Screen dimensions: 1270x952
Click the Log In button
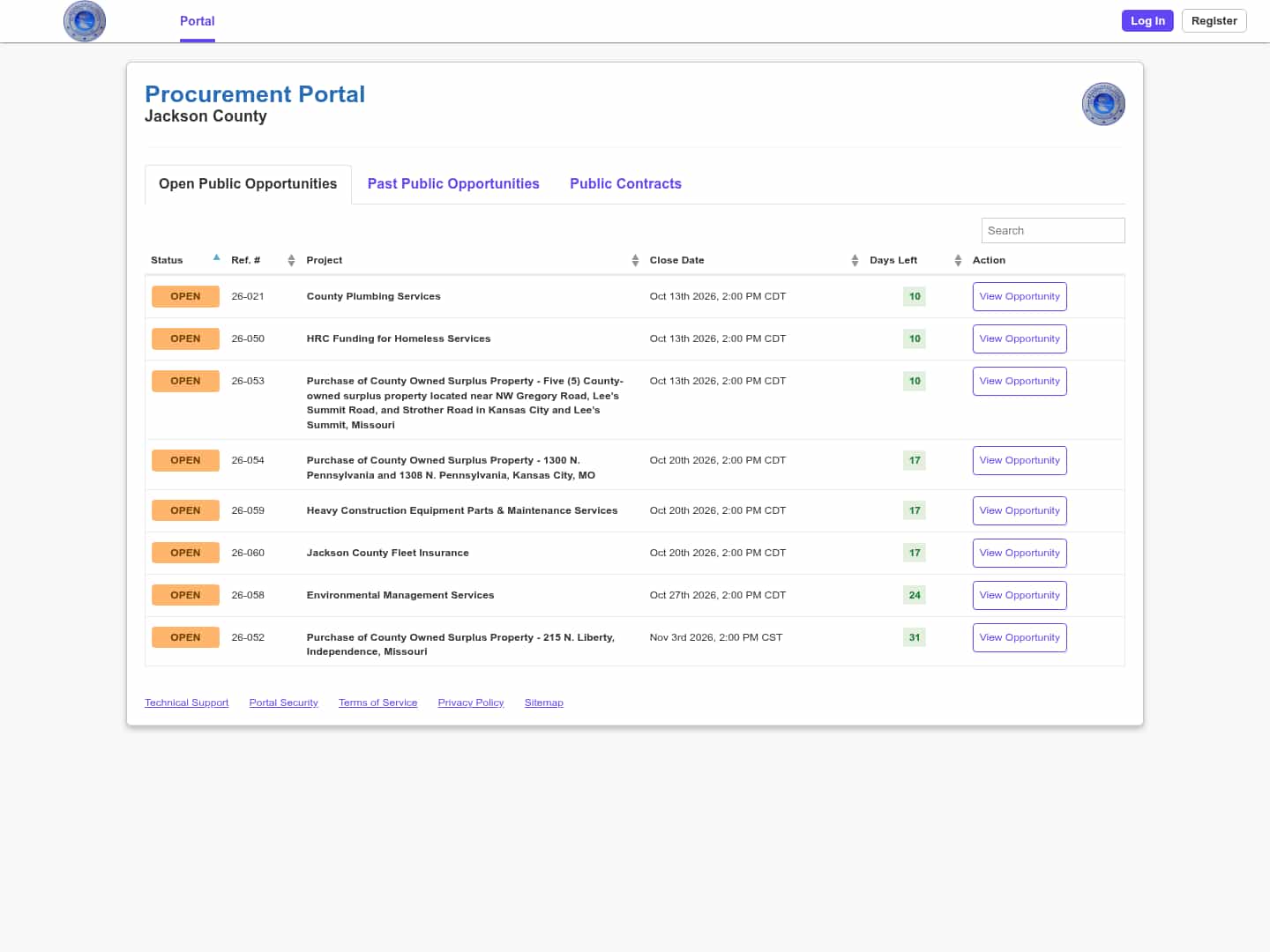click(1147, 21)
